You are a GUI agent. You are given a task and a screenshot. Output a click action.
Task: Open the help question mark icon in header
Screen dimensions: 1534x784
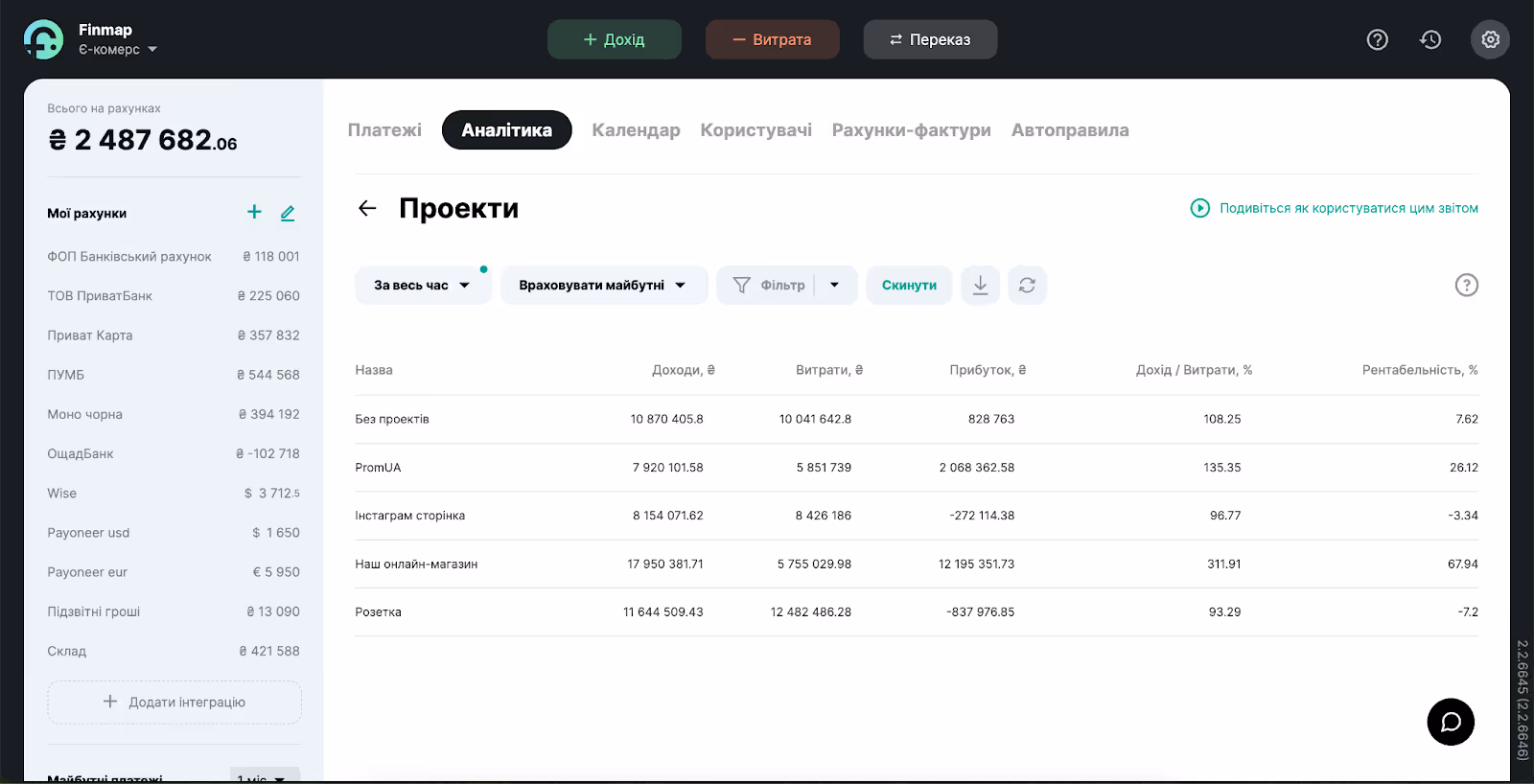pos(1378,39)
